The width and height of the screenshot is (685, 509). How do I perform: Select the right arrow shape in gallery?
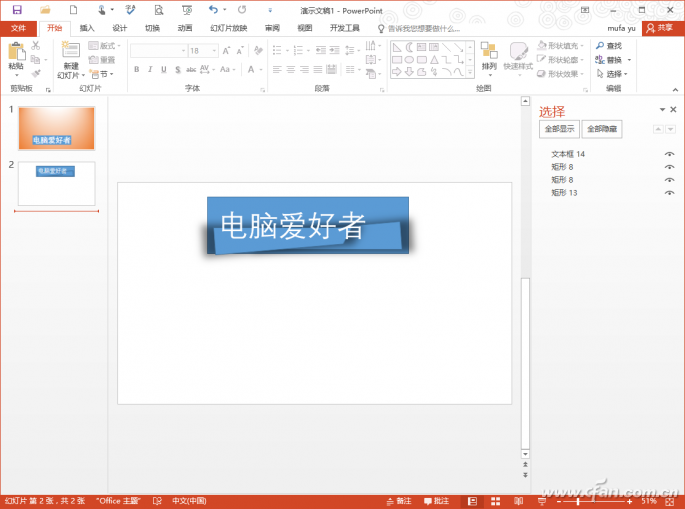click(x=397, y=72)
